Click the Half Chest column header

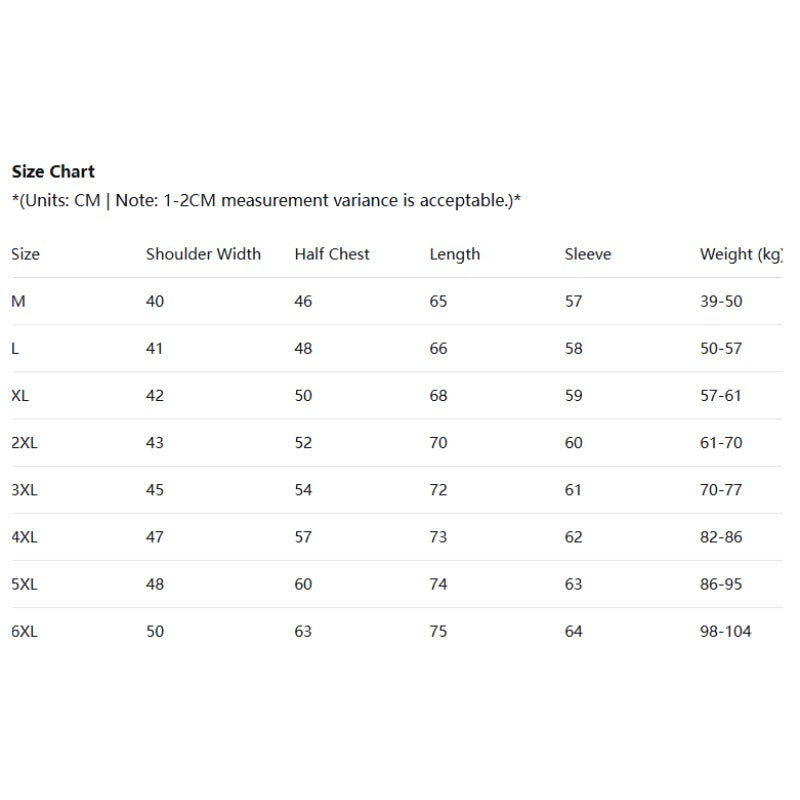coord(332,254)
